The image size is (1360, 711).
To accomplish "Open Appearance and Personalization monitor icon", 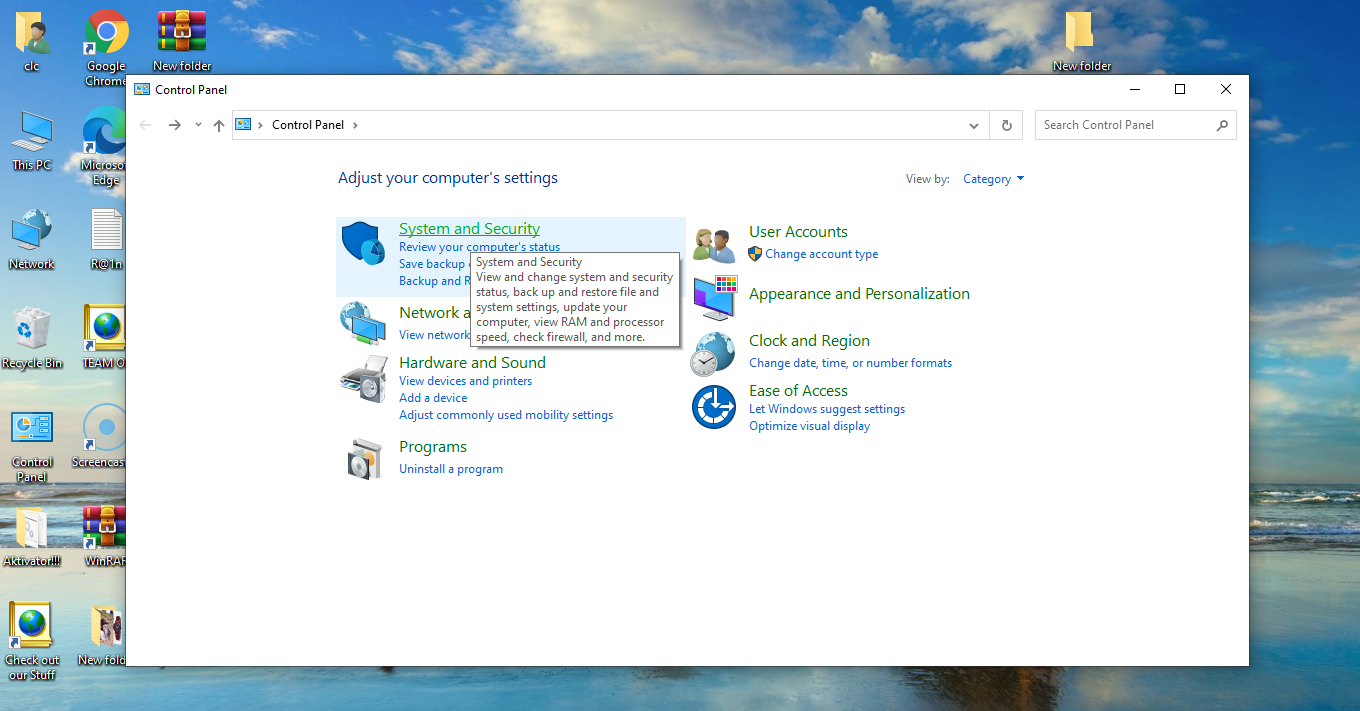I will click(714, 297).
